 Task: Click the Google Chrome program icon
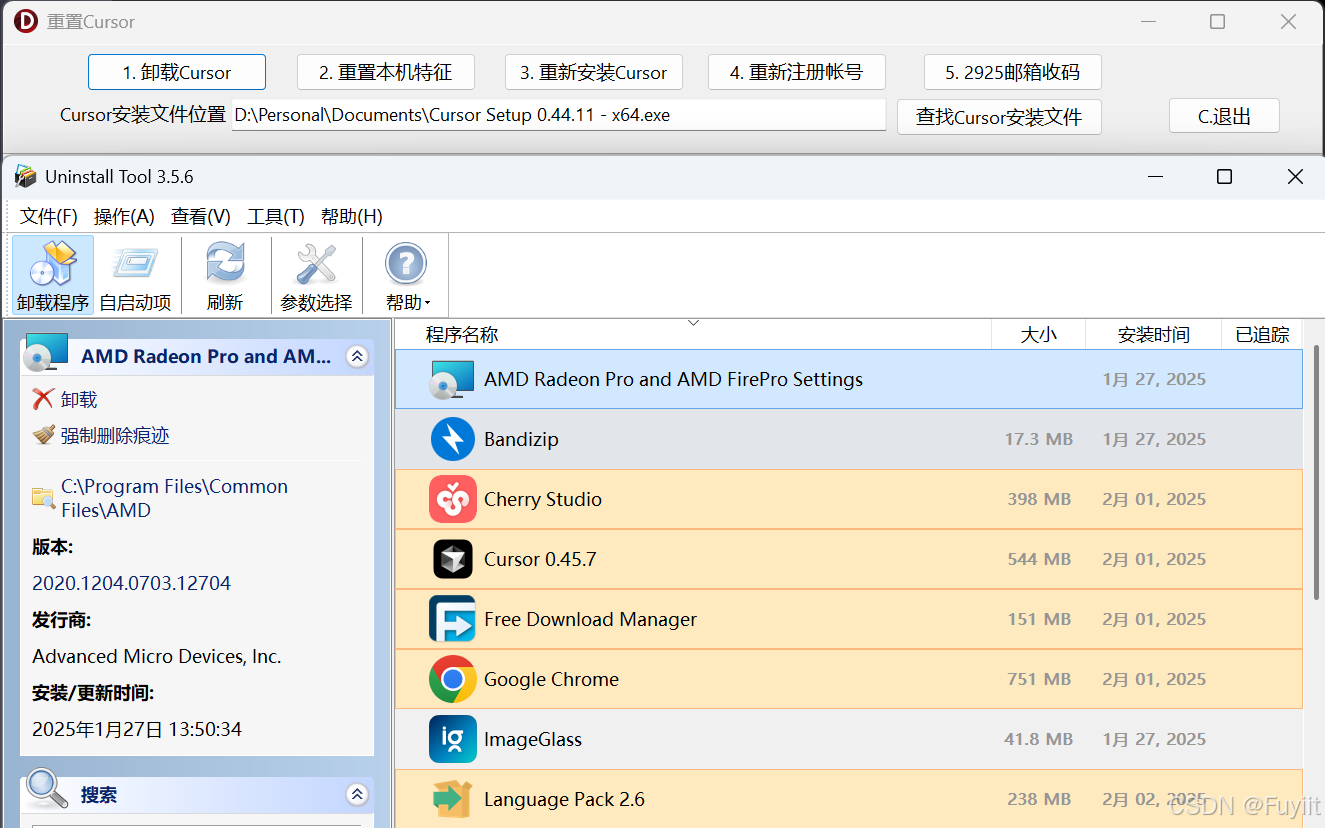tap(452, 679)
